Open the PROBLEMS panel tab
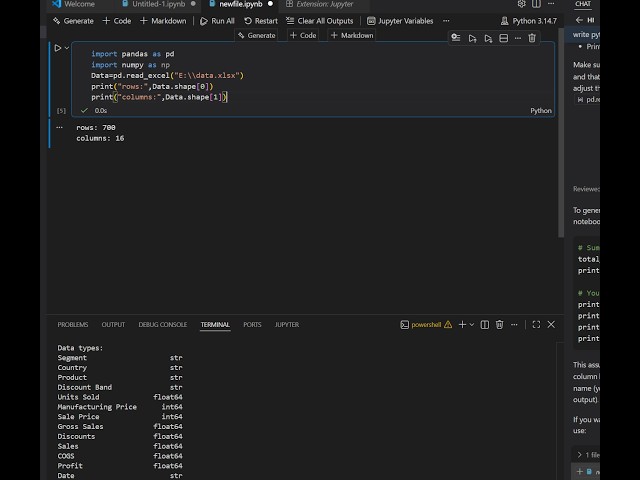Image resolution: width=640 pixels, height=480 pixels. pos(73,324)
